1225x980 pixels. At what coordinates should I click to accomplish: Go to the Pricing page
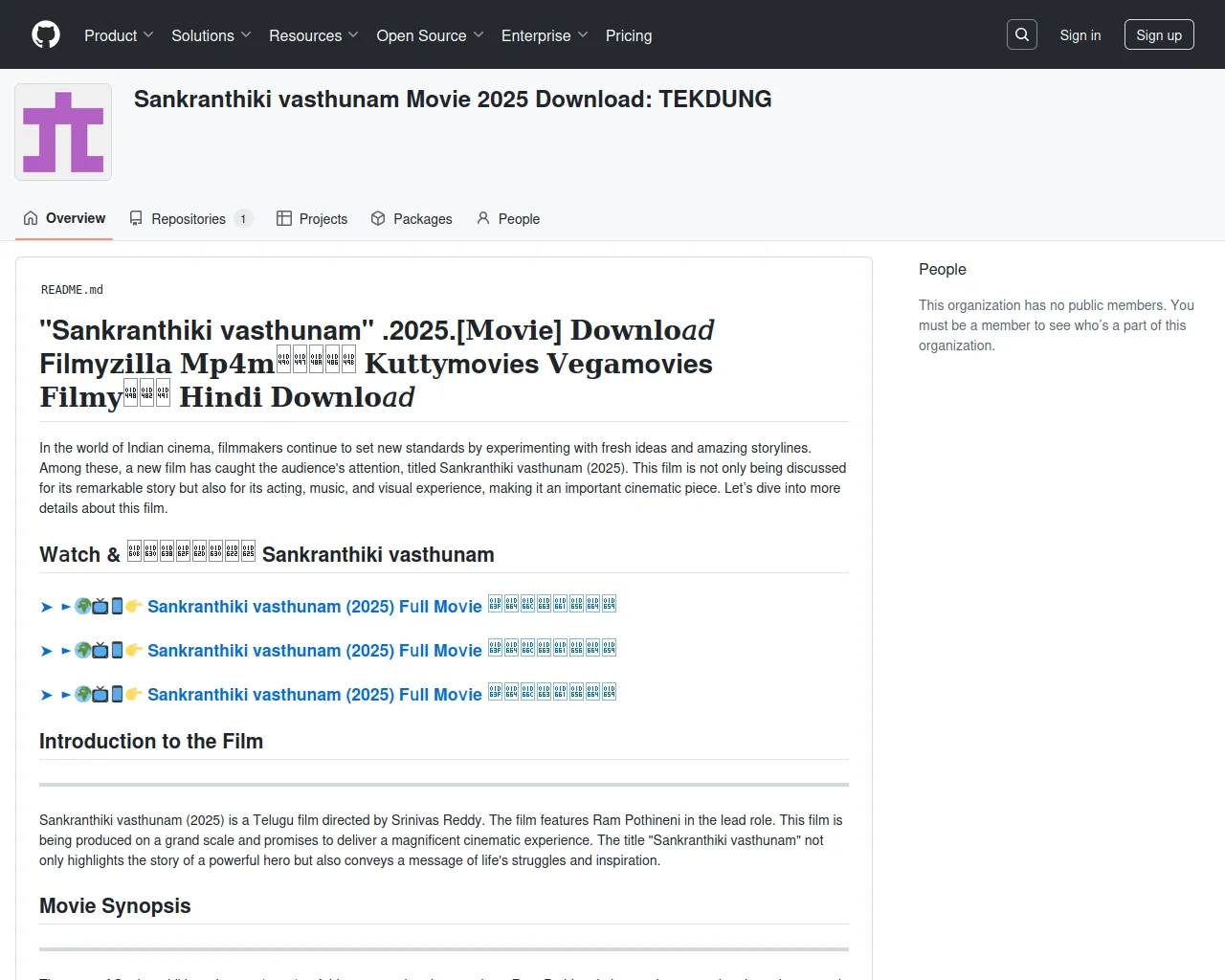[629, 35]
